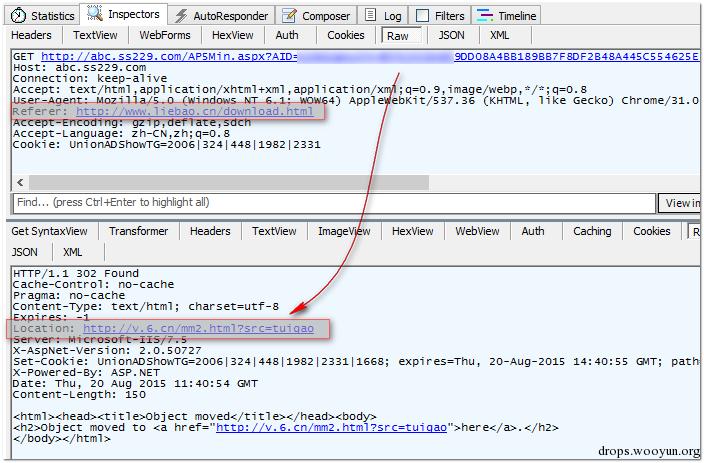
Task: Follow the Location header v.6.cn link
Action: pyautogui.click(x=198, y=329)
